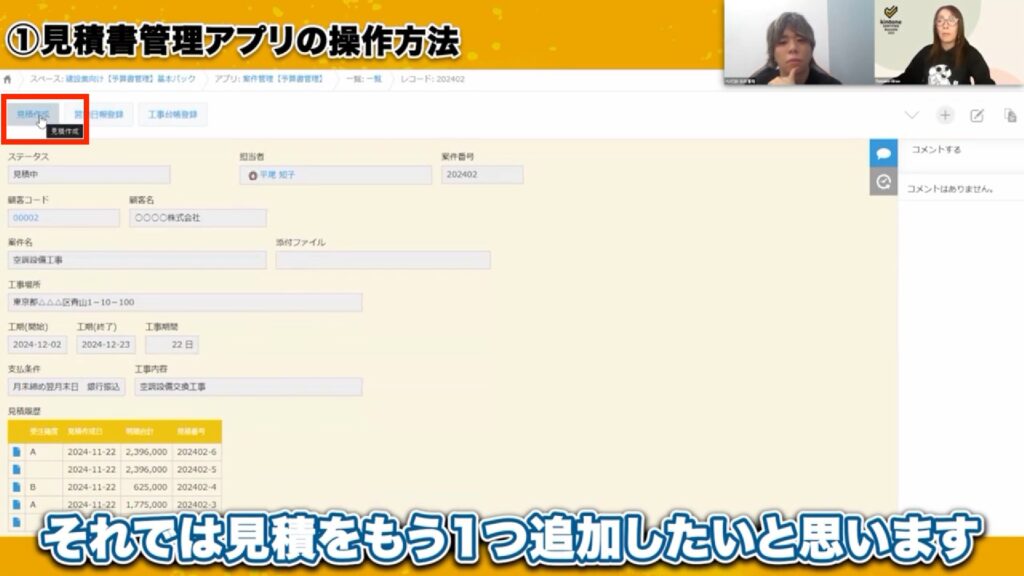Click the end date 2024-12-23
This screenshot has height=576, width=1024.
(x=106, y=344)
